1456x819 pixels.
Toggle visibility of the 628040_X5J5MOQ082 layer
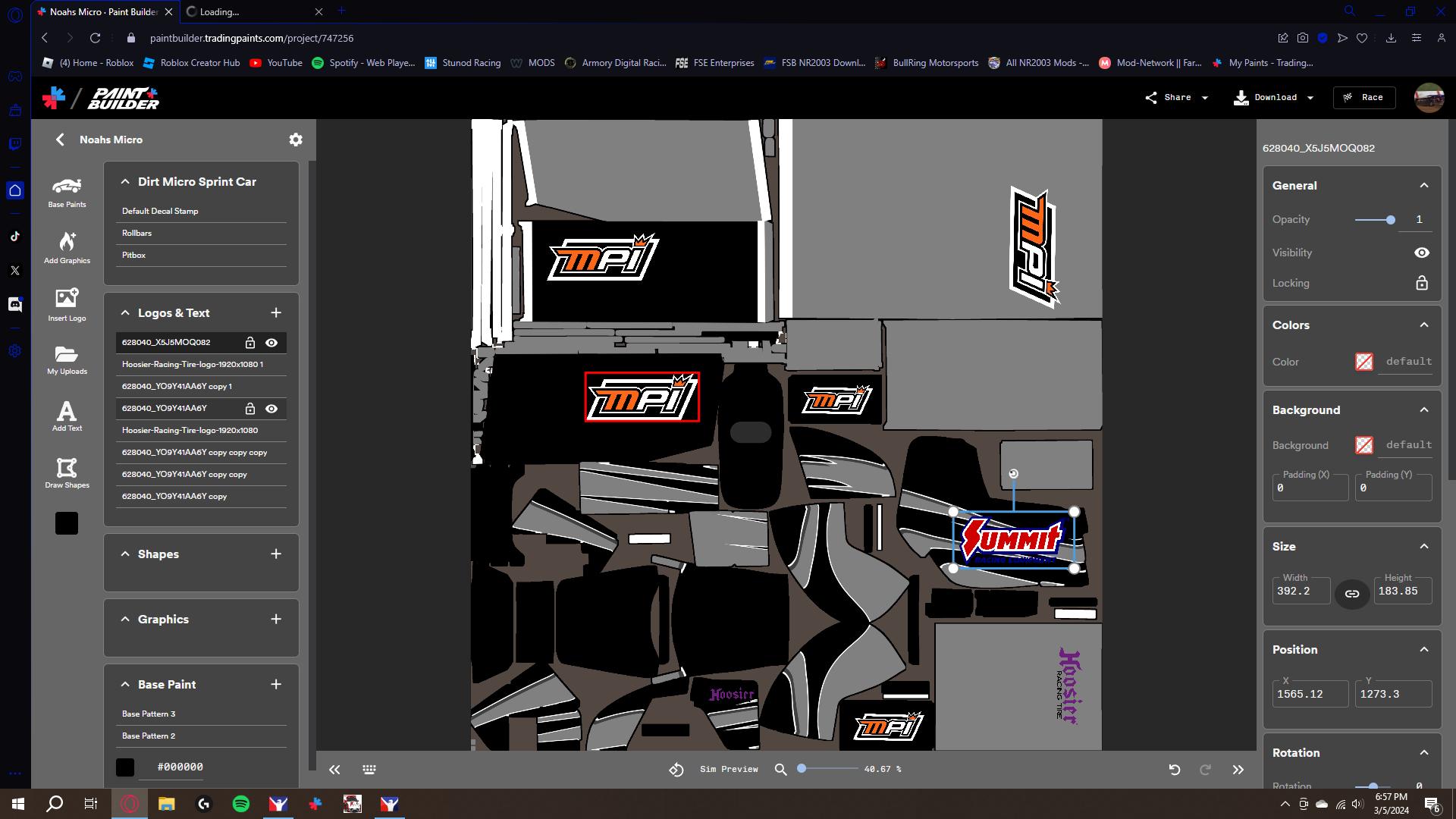click(271, 343)
